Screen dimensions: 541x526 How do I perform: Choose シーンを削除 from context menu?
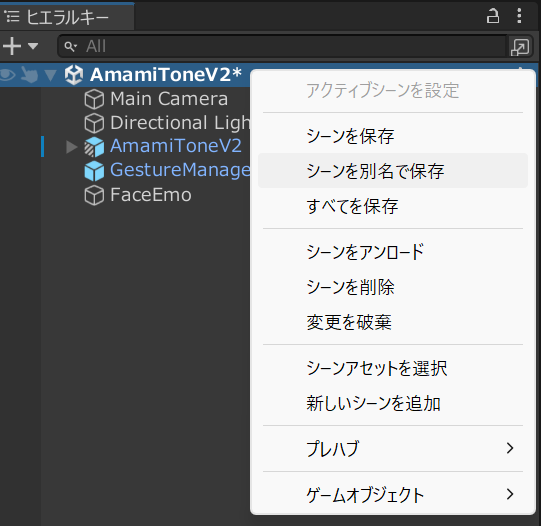click(x=393, y=287)
